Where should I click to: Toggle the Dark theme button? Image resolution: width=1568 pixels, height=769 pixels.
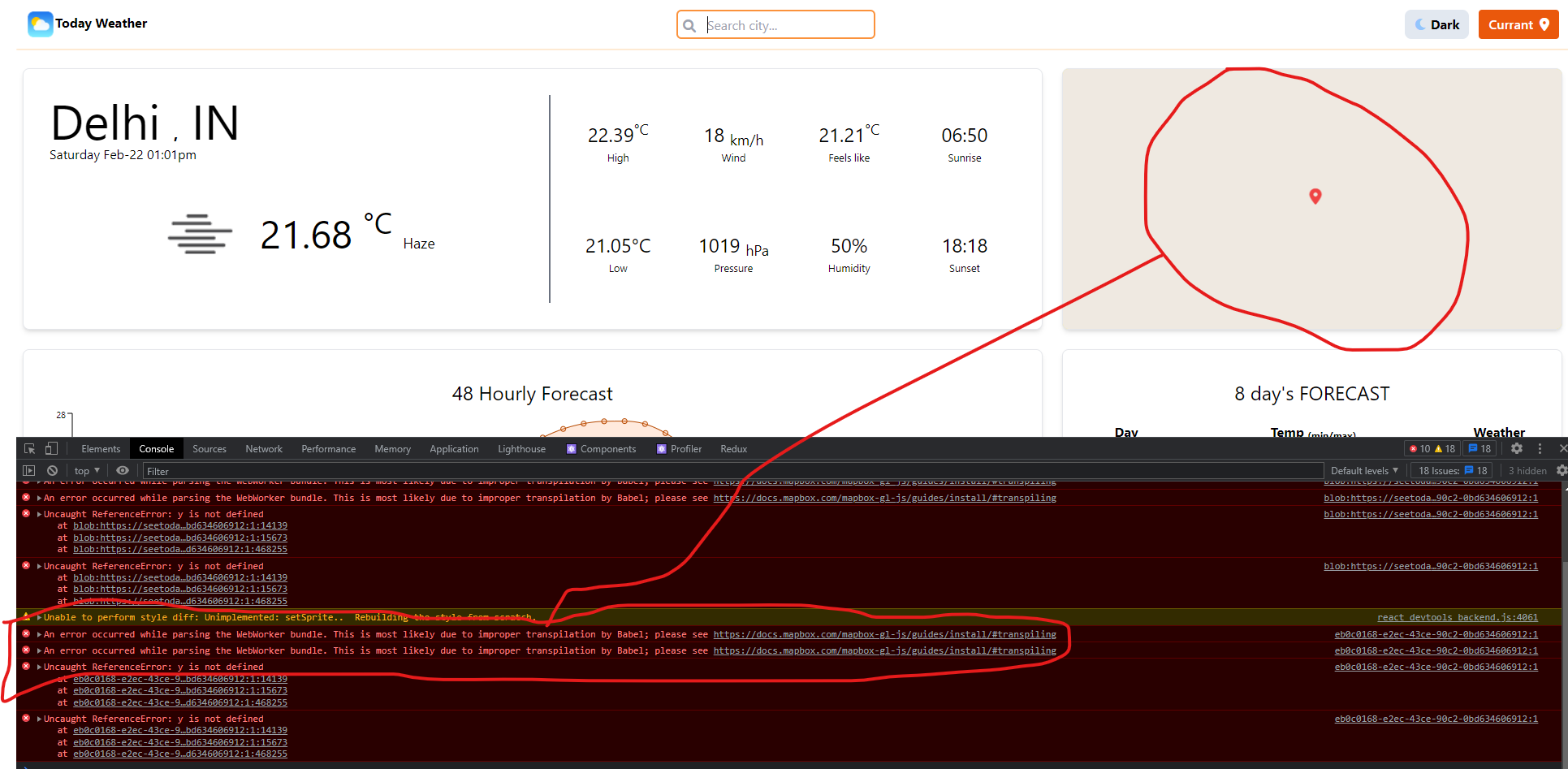tap(1436, 24)
